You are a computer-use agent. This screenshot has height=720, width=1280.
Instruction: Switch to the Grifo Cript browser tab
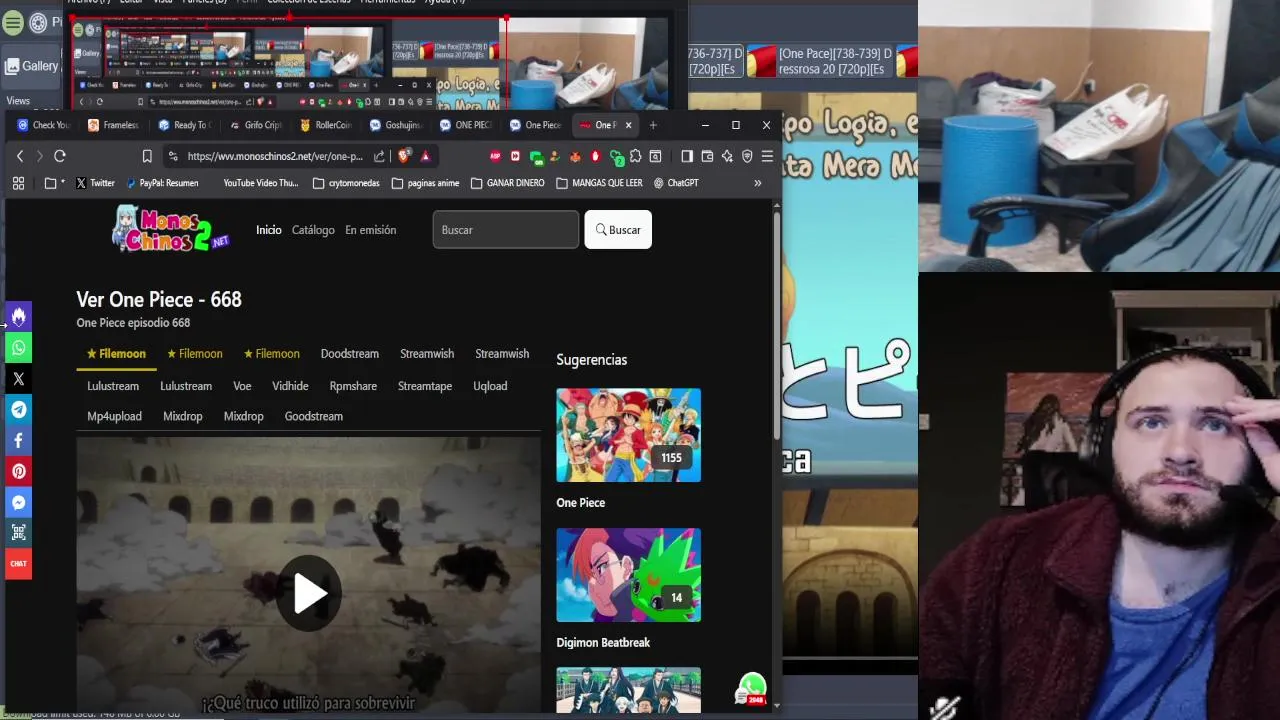pyautogui.click(x=255, y=125)
